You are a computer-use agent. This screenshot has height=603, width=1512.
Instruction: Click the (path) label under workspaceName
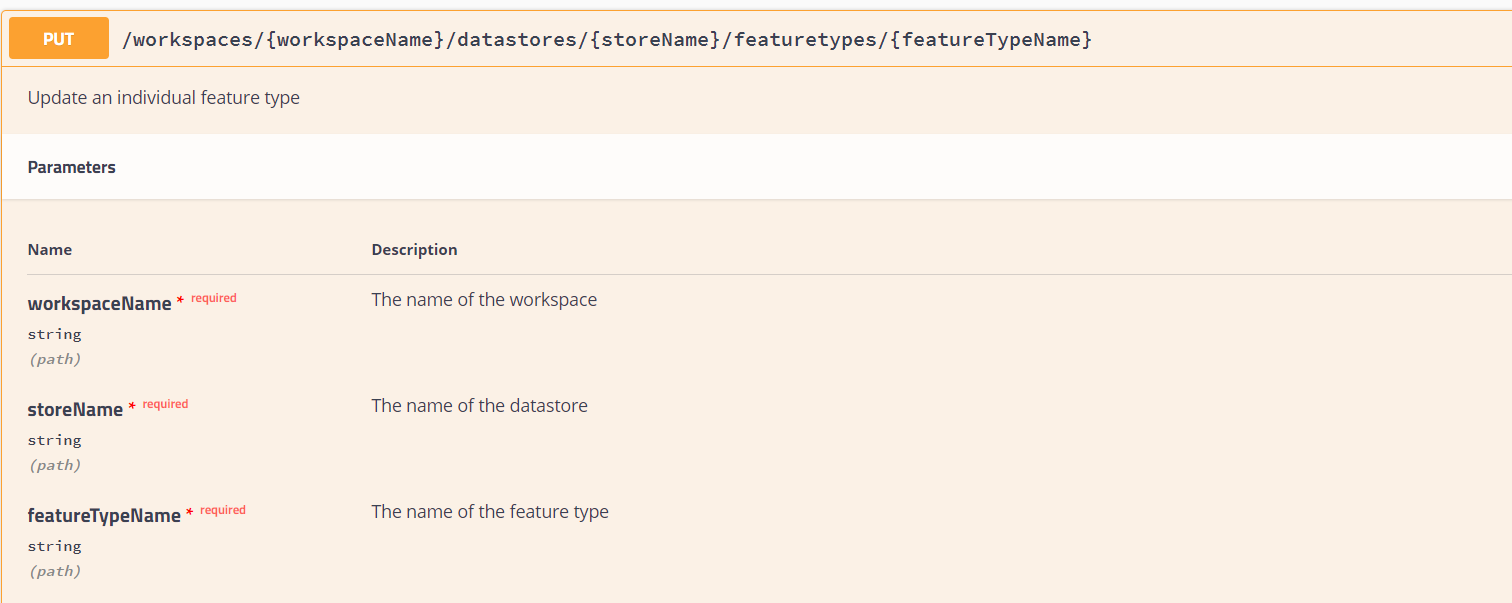(55, 359)
